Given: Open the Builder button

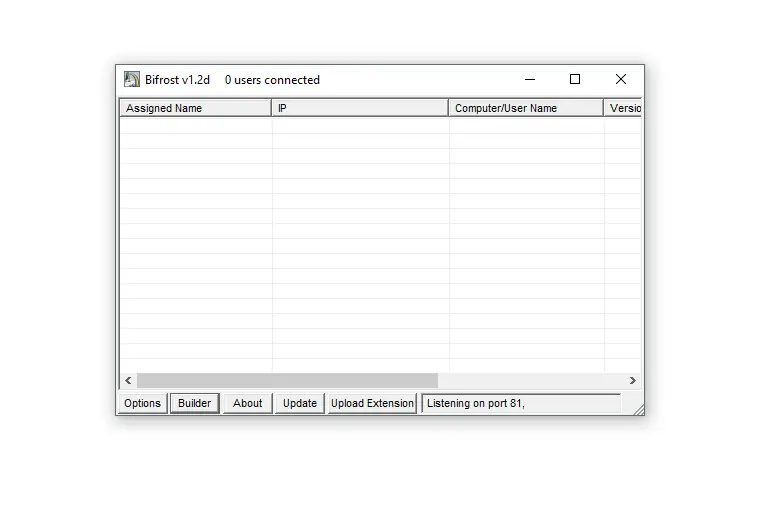Looking at the screenshot, I should 194,403.
